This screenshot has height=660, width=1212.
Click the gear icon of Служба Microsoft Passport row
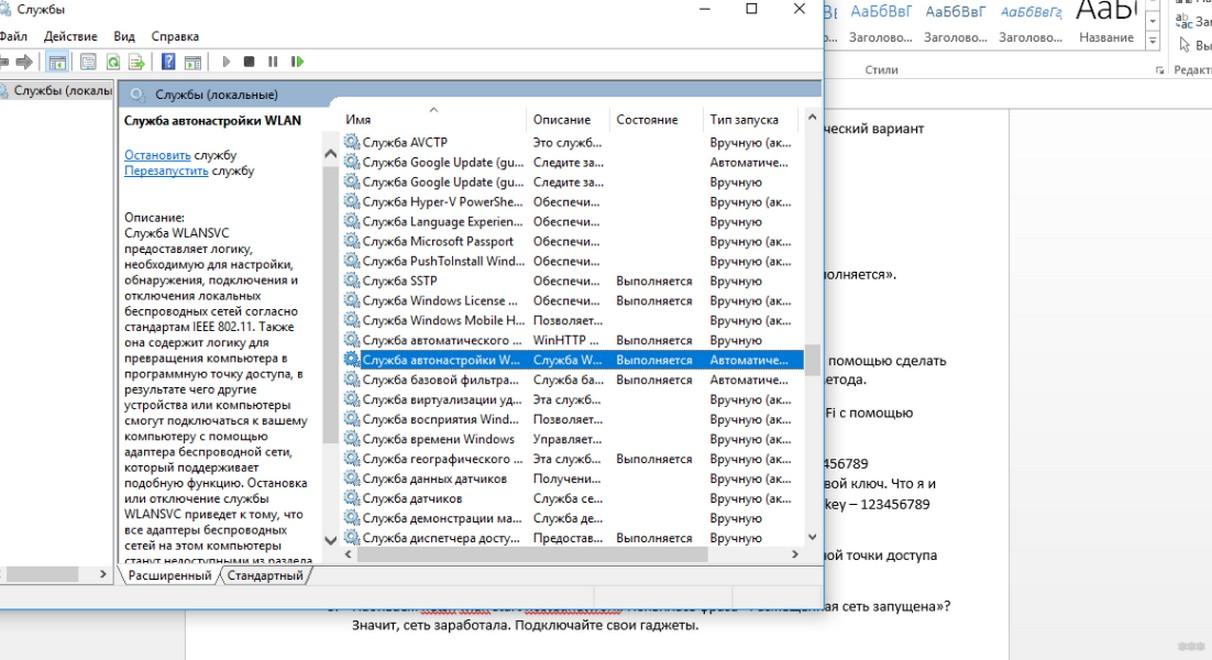[x=351, y=241]
